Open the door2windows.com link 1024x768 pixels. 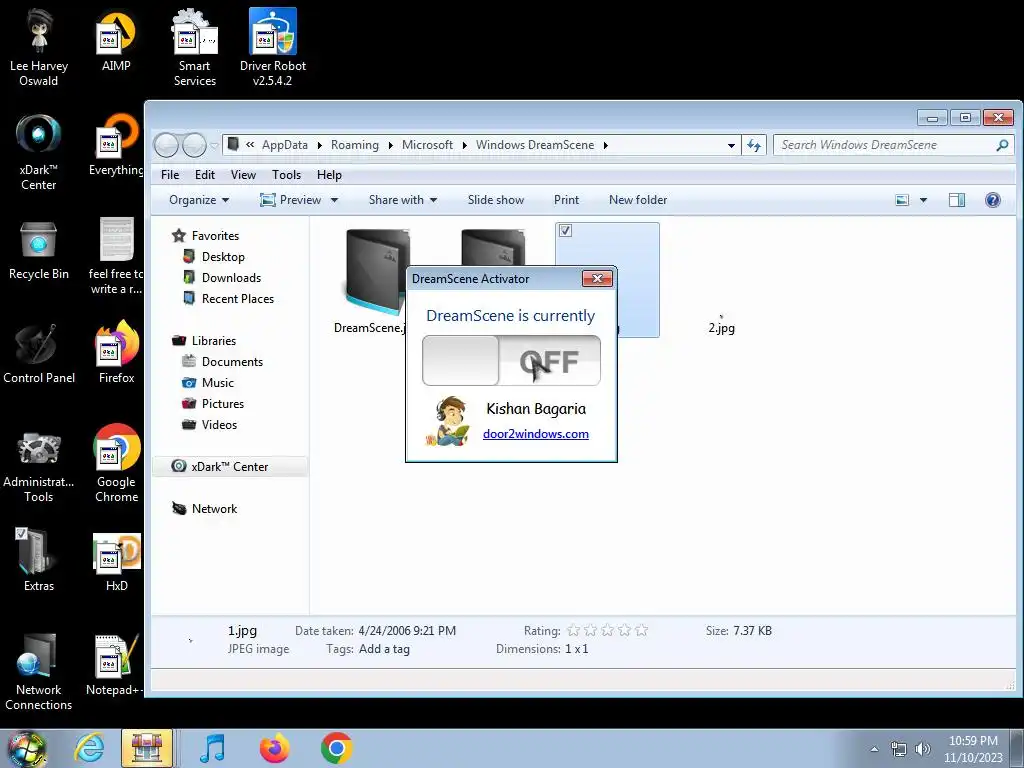pos(536,434)
